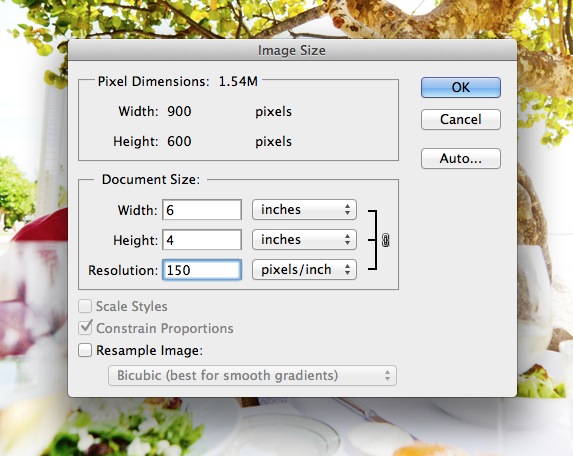The height and width of the screenshot is (456, 573).
Task: Open the Document Height units dropdown
Action: [x=304, y=240]
